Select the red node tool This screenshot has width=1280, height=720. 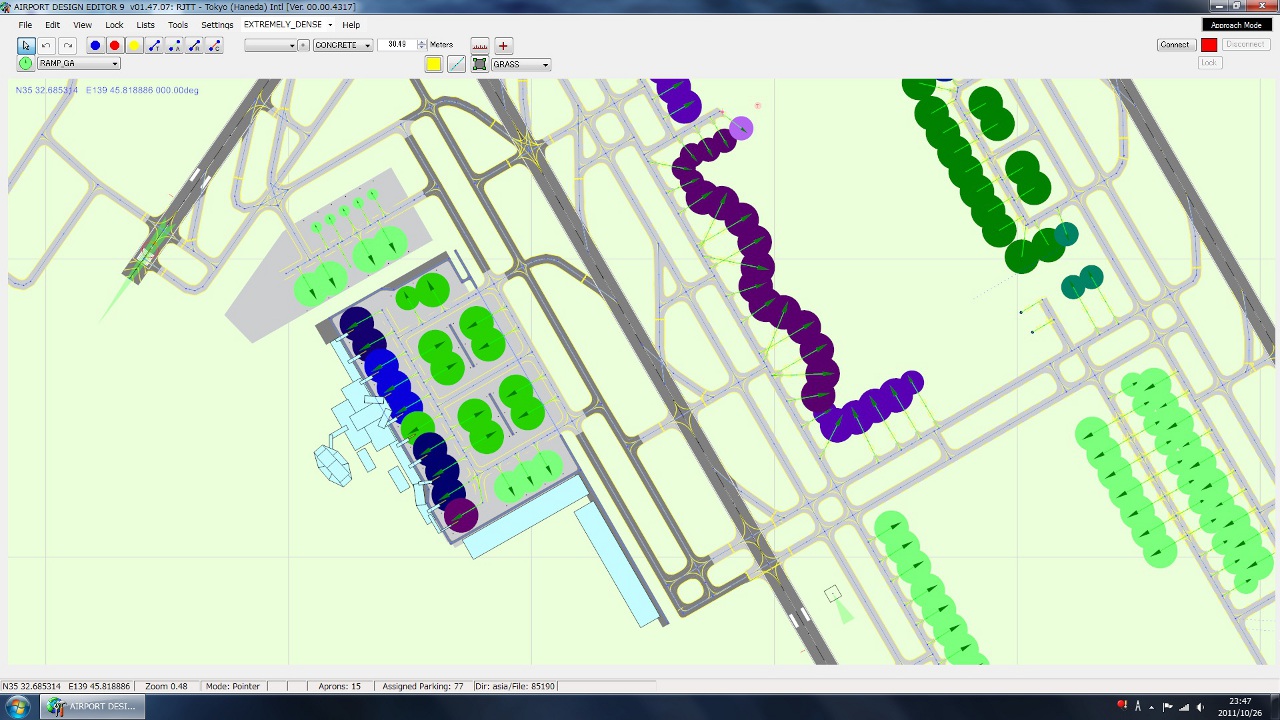pyautogui.click(x=114, y=45)
